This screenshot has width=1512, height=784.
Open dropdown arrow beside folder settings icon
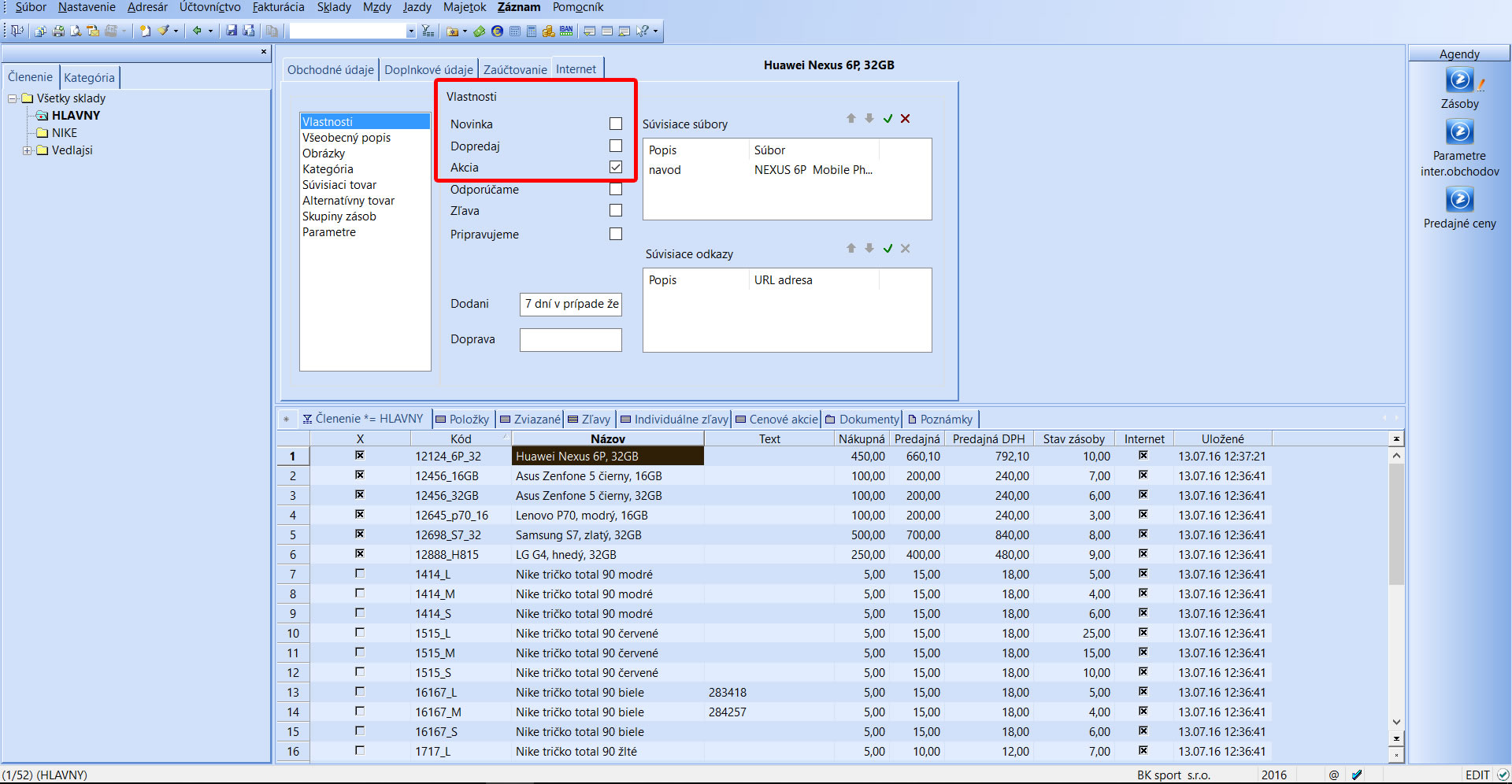pos(465,31)
